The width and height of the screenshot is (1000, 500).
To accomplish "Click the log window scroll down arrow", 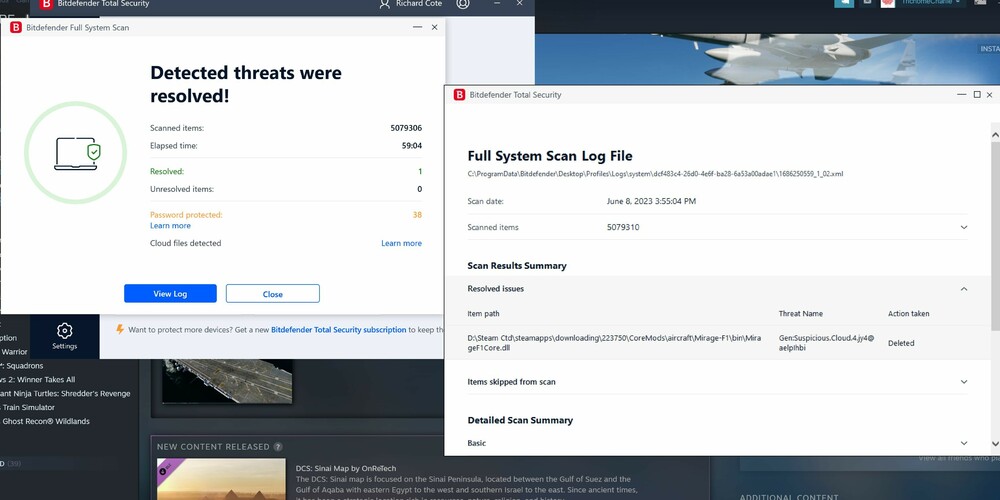I will point(995,444).
